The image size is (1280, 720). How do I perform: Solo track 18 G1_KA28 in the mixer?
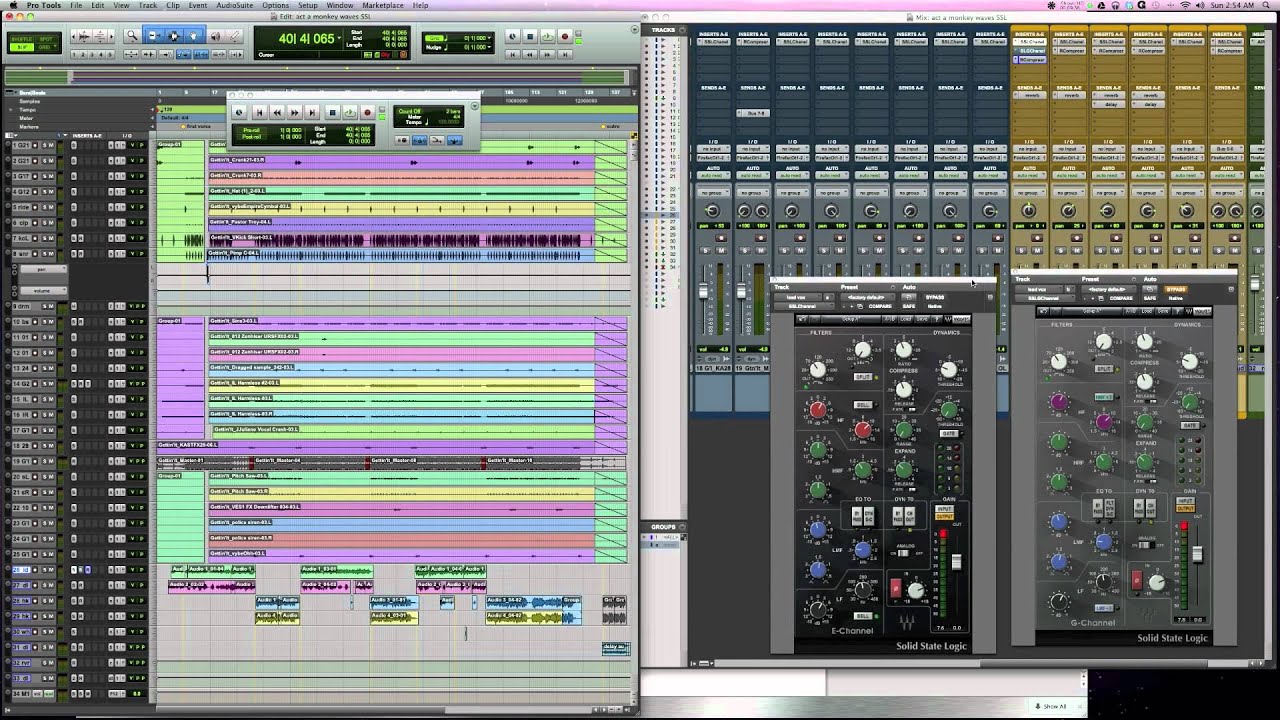tap(705, 251)
